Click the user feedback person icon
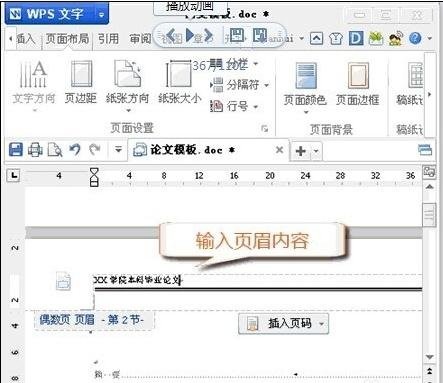The width and height of the screenshot is (443, 383). (x=396, y=38)
